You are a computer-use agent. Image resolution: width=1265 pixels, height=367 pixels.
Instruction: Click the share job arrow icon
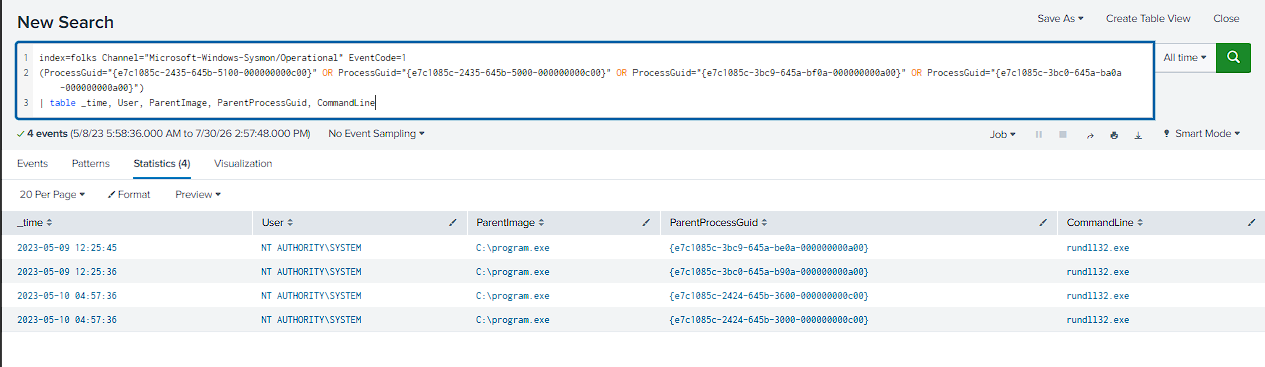pyautogui.click(x=1089, y=134)
